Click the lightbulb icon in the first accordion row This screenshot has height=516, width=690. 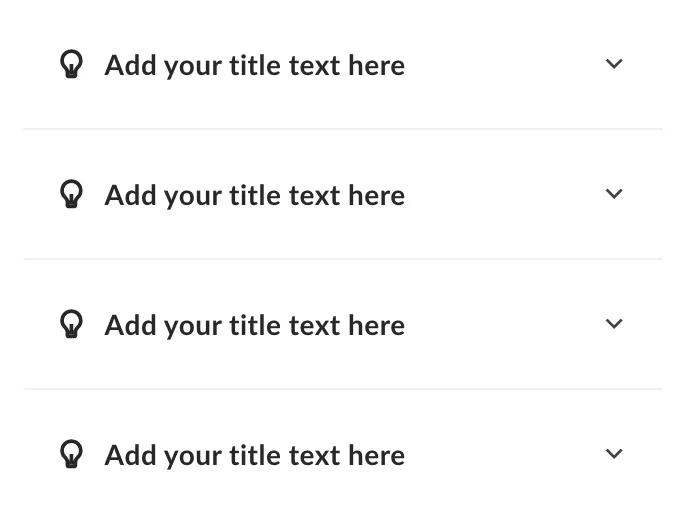pyautogui.click(x=71, y=65)
